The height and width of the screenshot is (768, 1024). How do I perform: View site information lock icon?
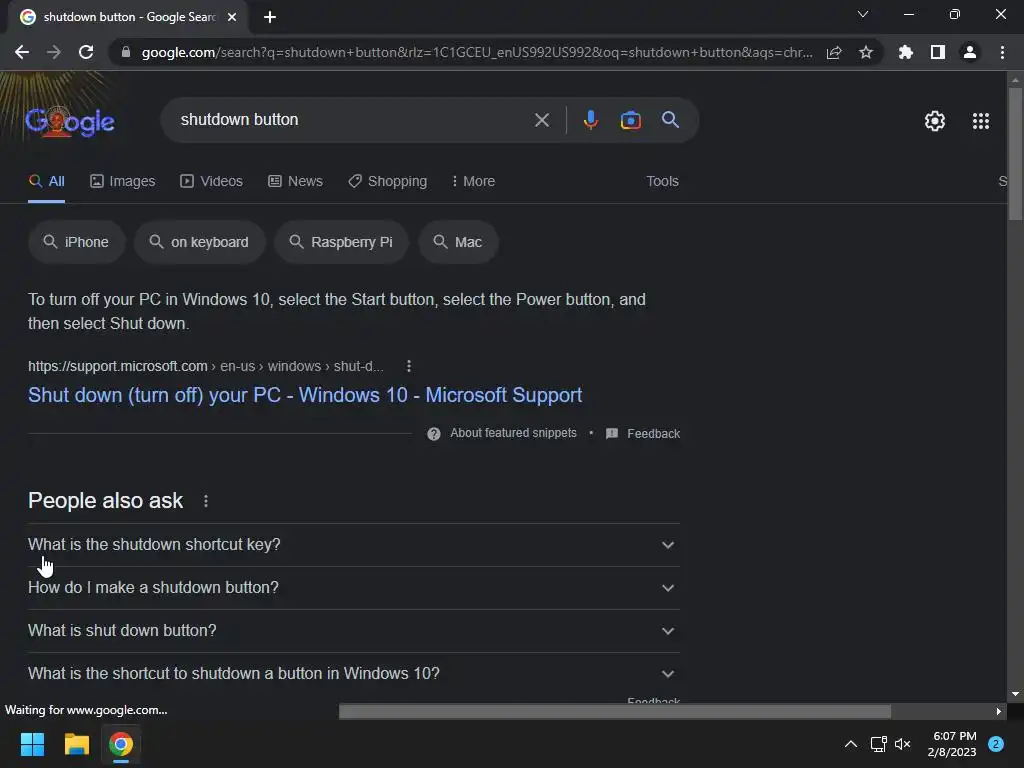126,52
